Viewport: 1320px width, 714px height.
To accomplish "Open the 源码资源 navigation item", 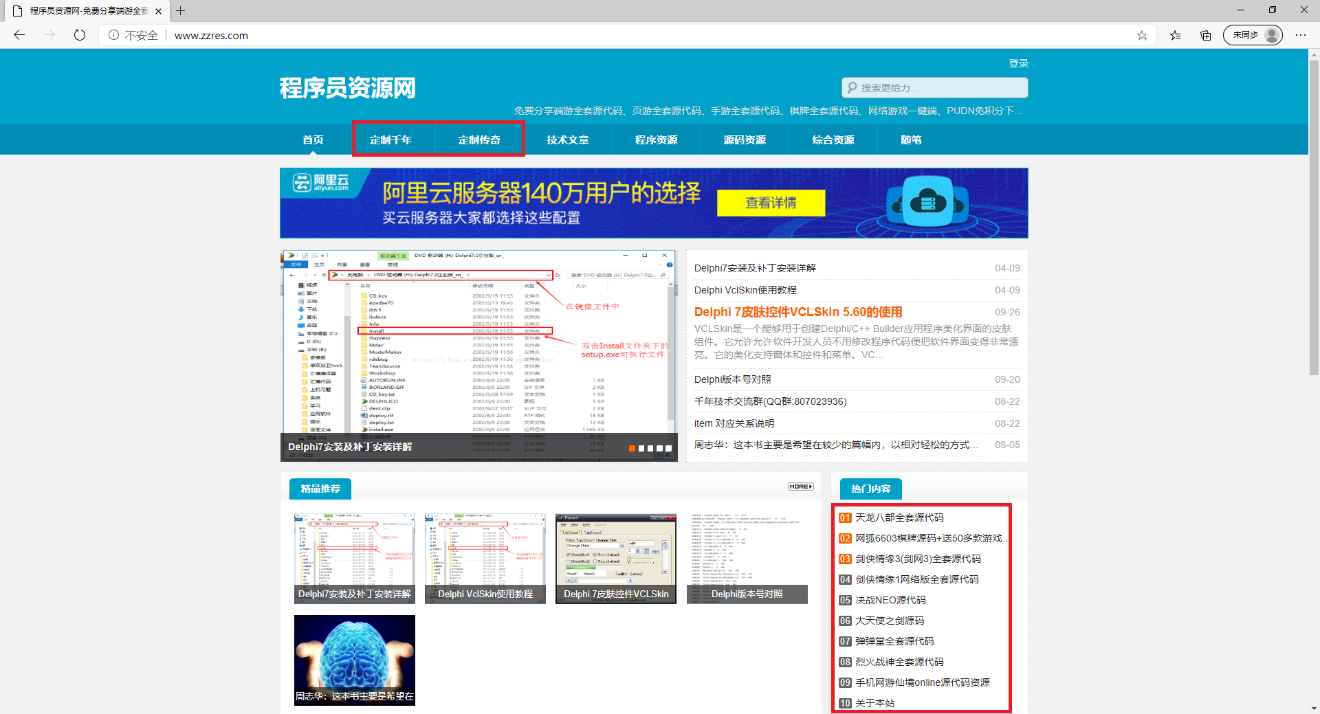I will 745,140.
